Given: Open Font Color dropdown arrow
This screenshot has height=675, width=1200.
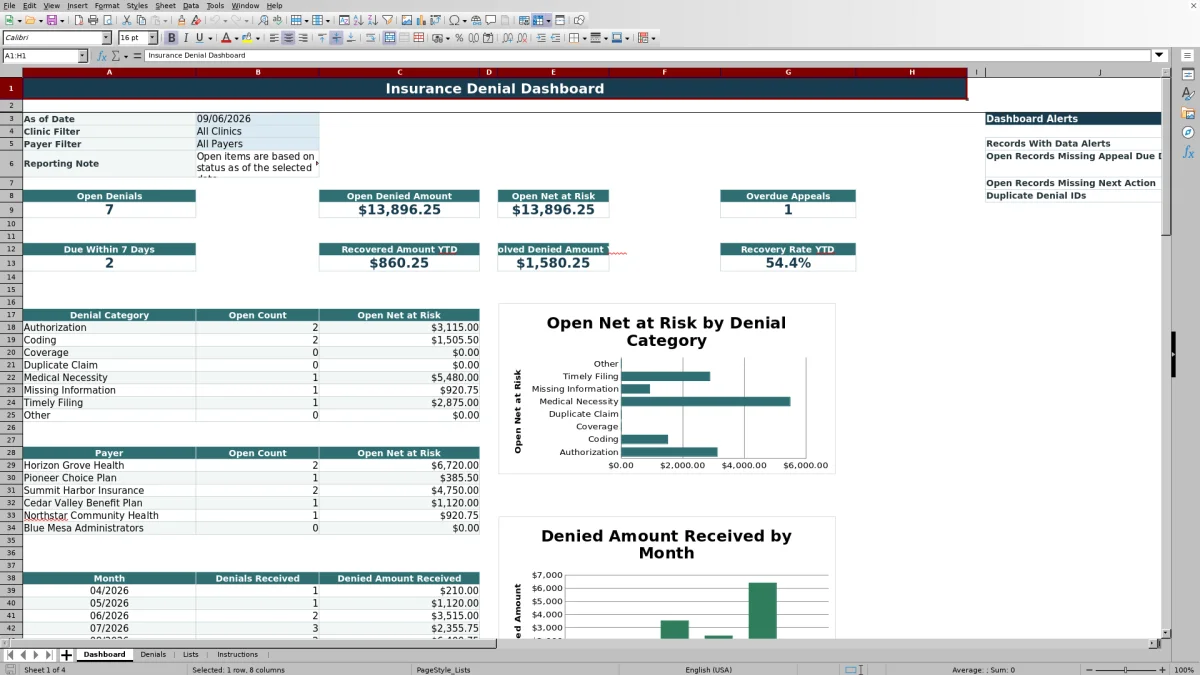Looking at the screenshot, I should (236, 38).
